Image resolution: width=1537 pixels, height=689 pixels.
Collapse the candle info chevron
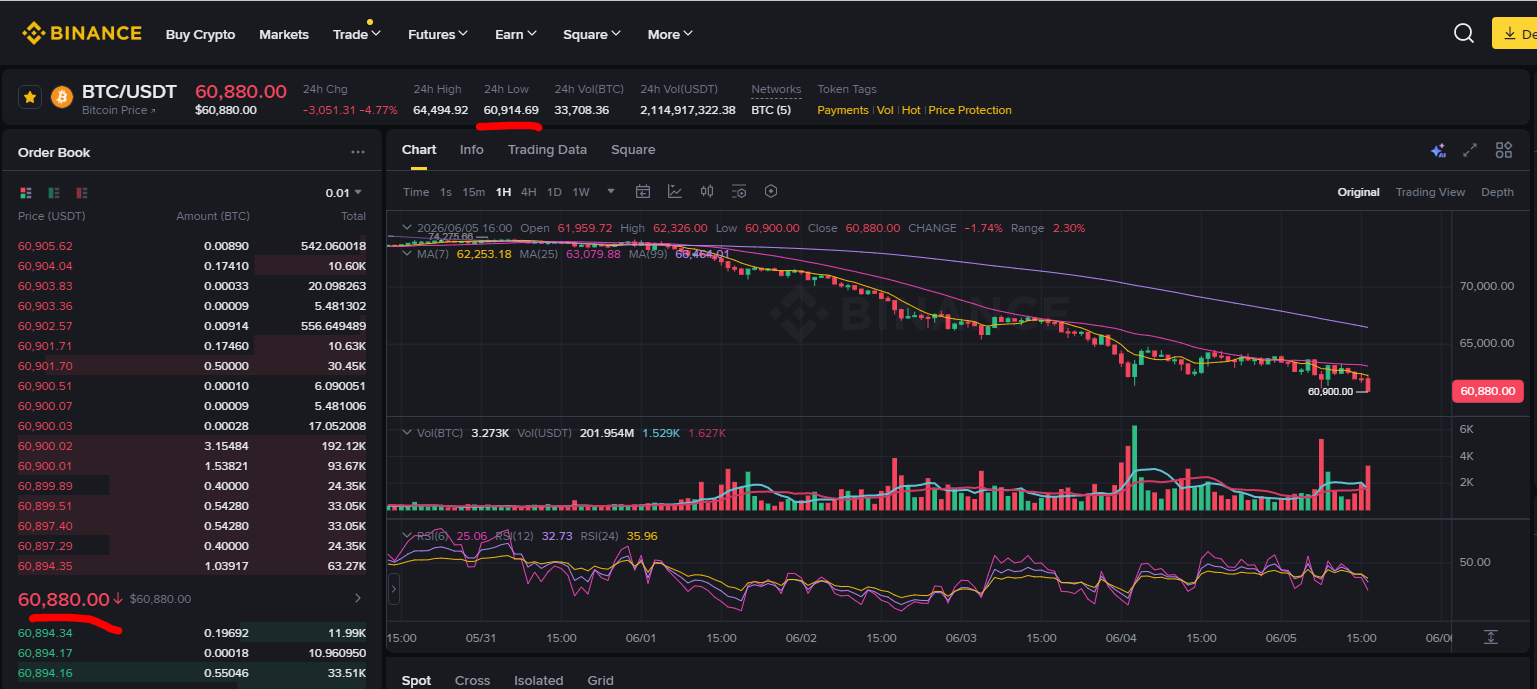406,228
